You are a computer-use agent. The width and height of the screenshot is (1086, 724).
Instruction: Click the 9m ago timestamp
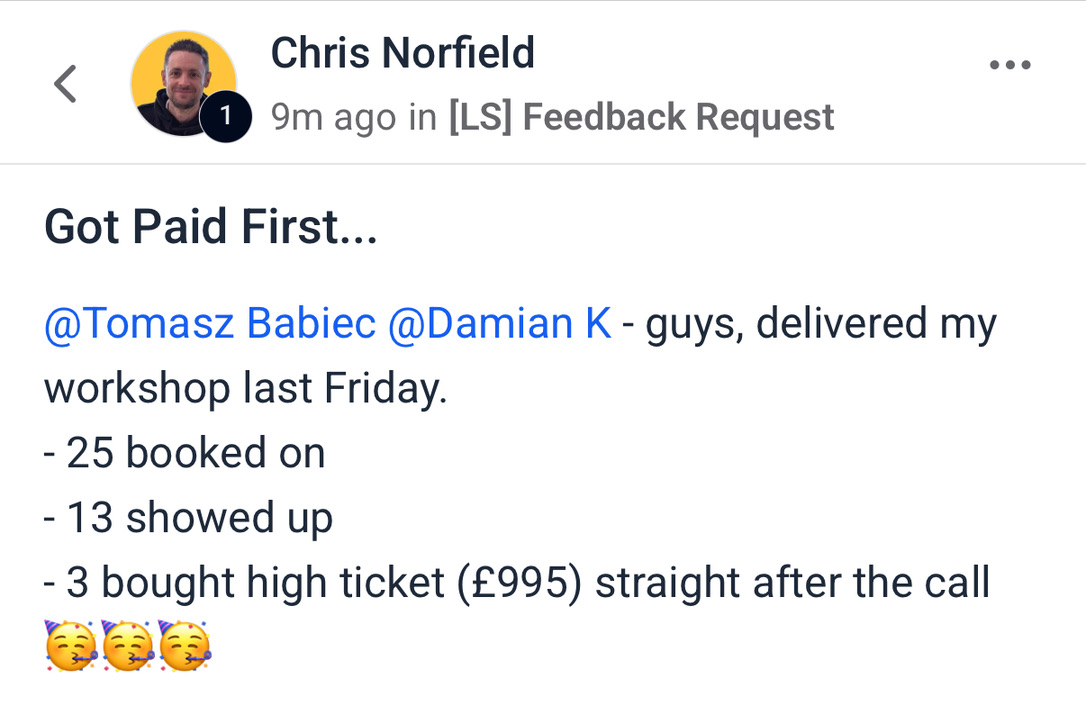pyautogui.click(x=333, y=117)
